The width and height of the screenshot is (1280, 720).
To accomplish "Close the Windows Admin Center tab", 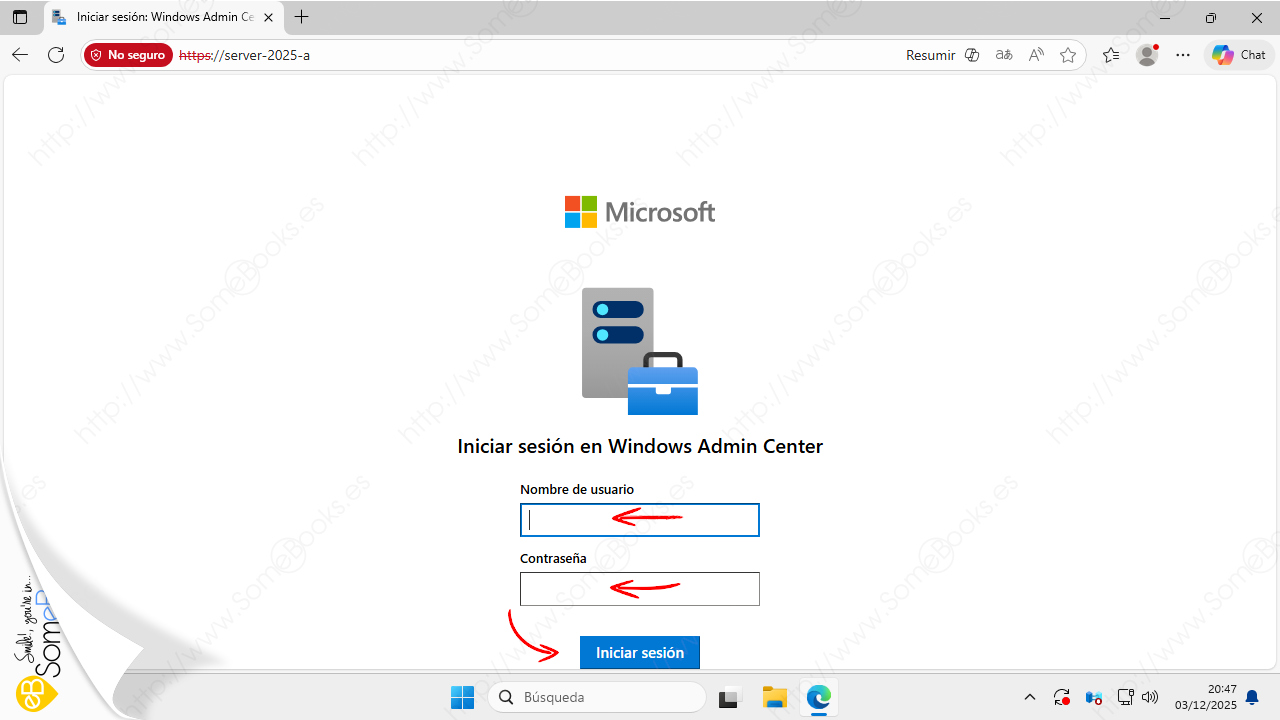I will [x=268, y=18].
